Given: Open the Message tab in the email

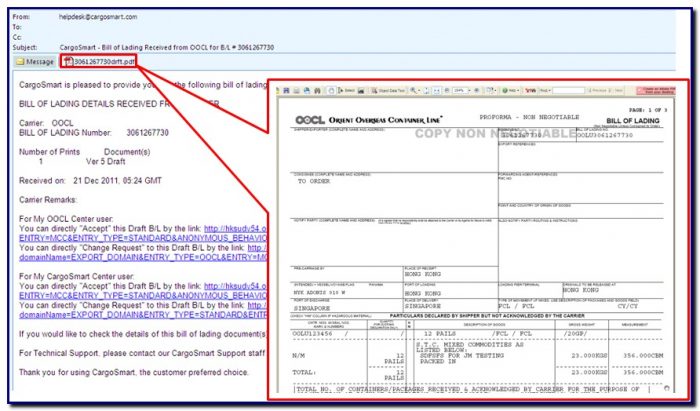Looking at the screenshot, I should (35, 62).
